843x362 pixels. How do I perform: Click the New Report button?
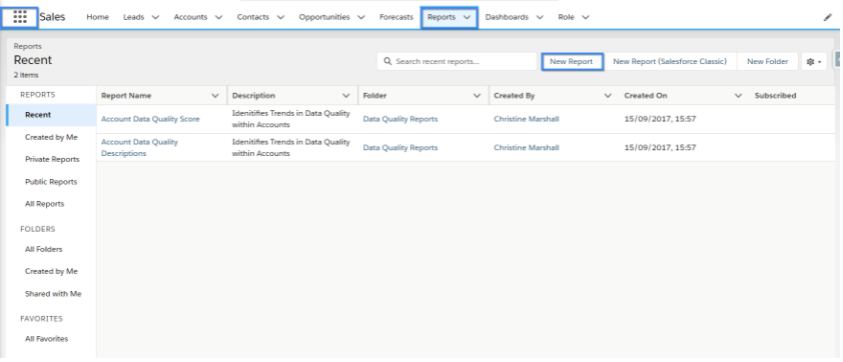571,62
